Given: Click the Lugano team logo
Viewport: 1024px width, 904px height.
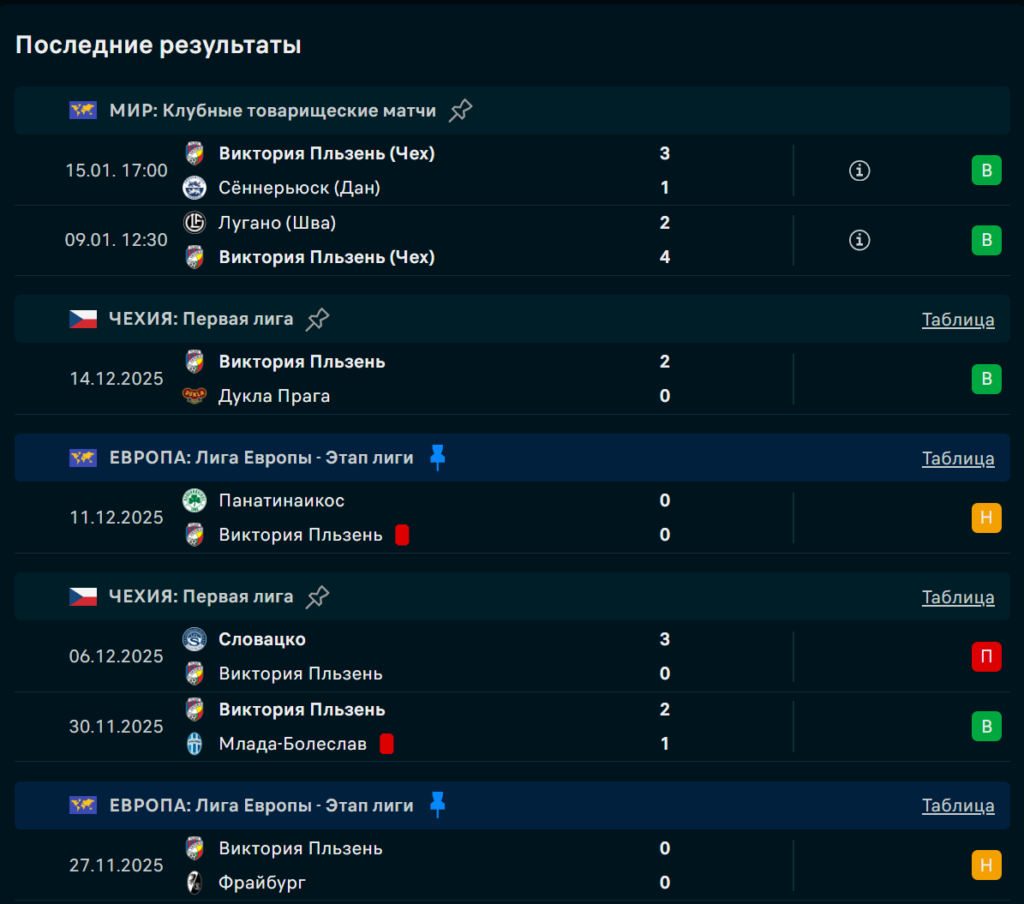Looking at the screenshot, I should click(195, 223).
